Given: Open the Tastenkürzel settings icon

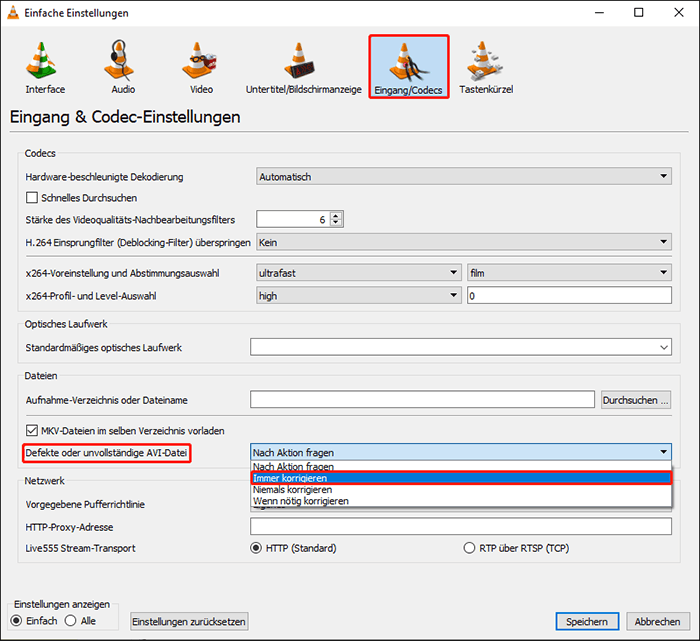Looking at the screenshot, I should click(485, 61).
